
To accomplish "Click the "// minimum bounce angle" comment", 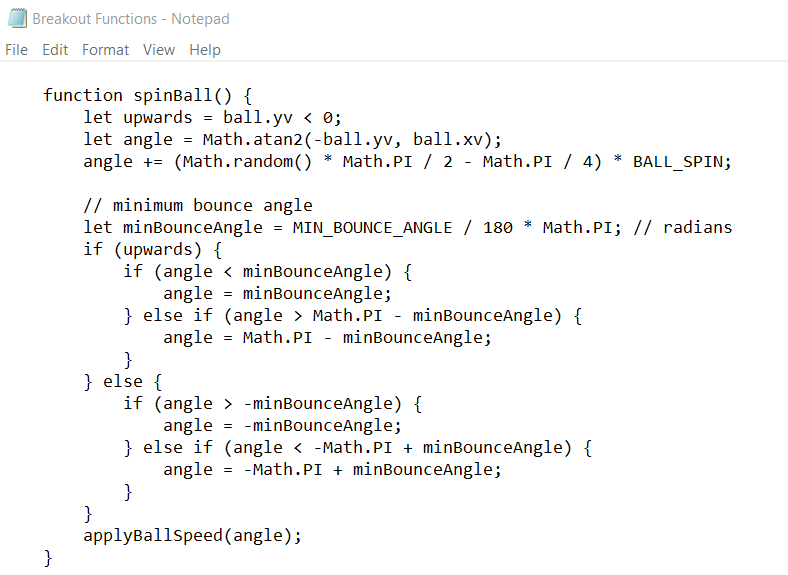I will coord(198,206).
